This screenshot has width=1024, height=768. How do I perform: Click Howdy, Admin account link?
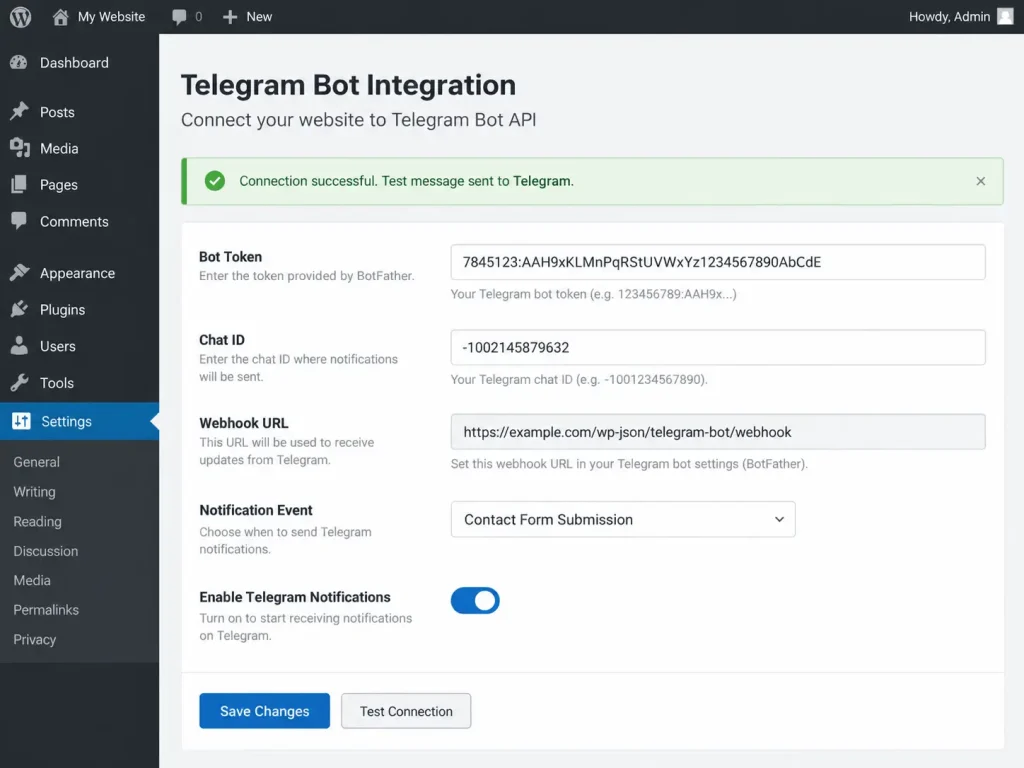point(949,17)
